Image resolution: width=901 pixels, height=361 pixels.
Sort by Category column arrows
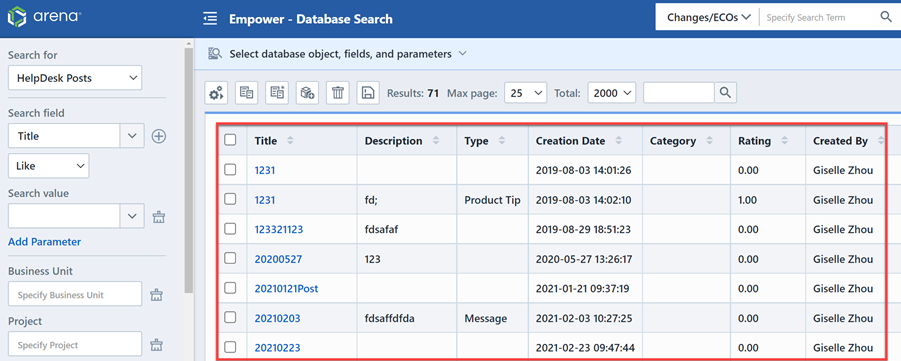(710, 141)
